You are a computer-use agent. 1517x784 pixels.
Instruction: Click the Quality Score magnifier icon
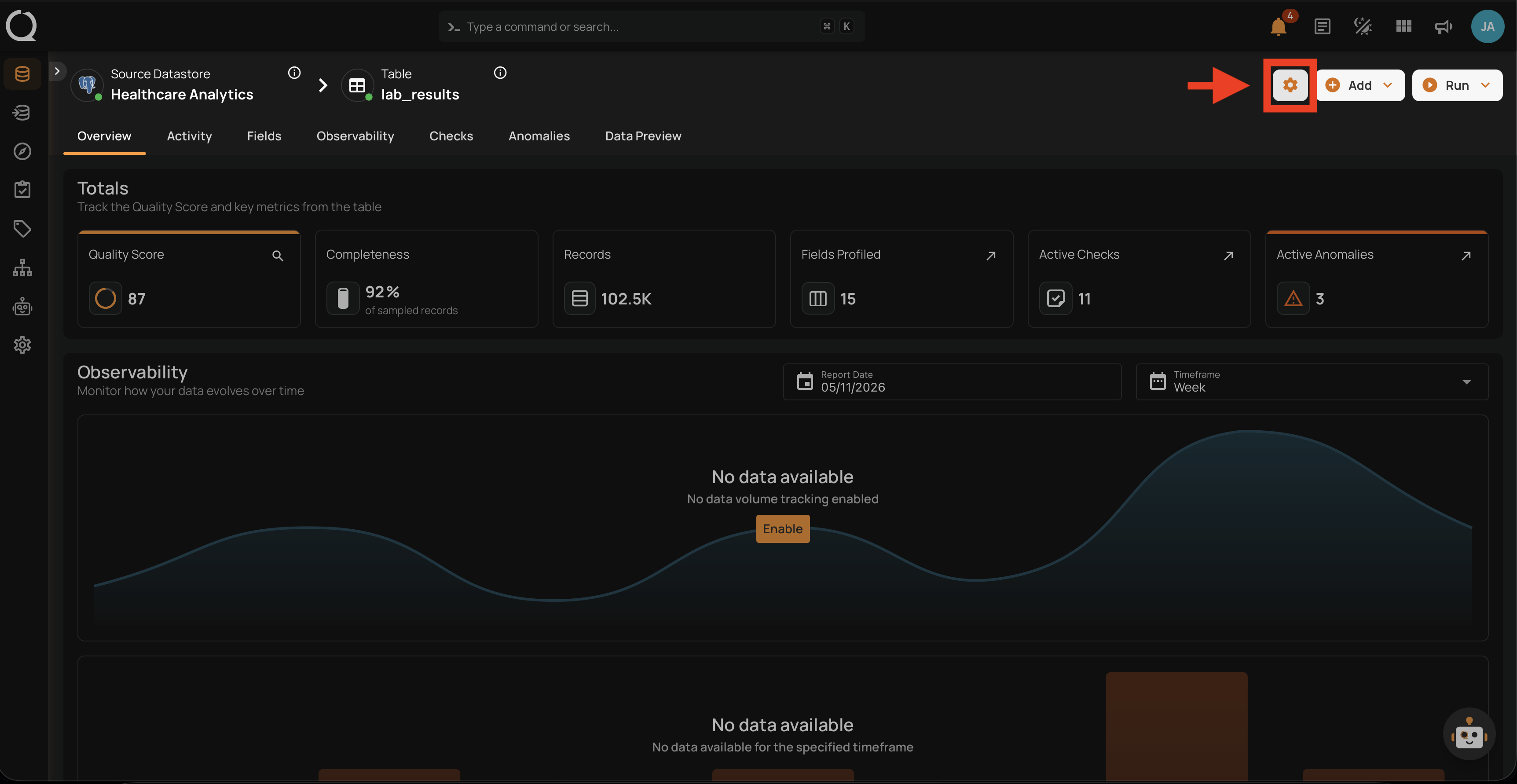coord(277,256)
